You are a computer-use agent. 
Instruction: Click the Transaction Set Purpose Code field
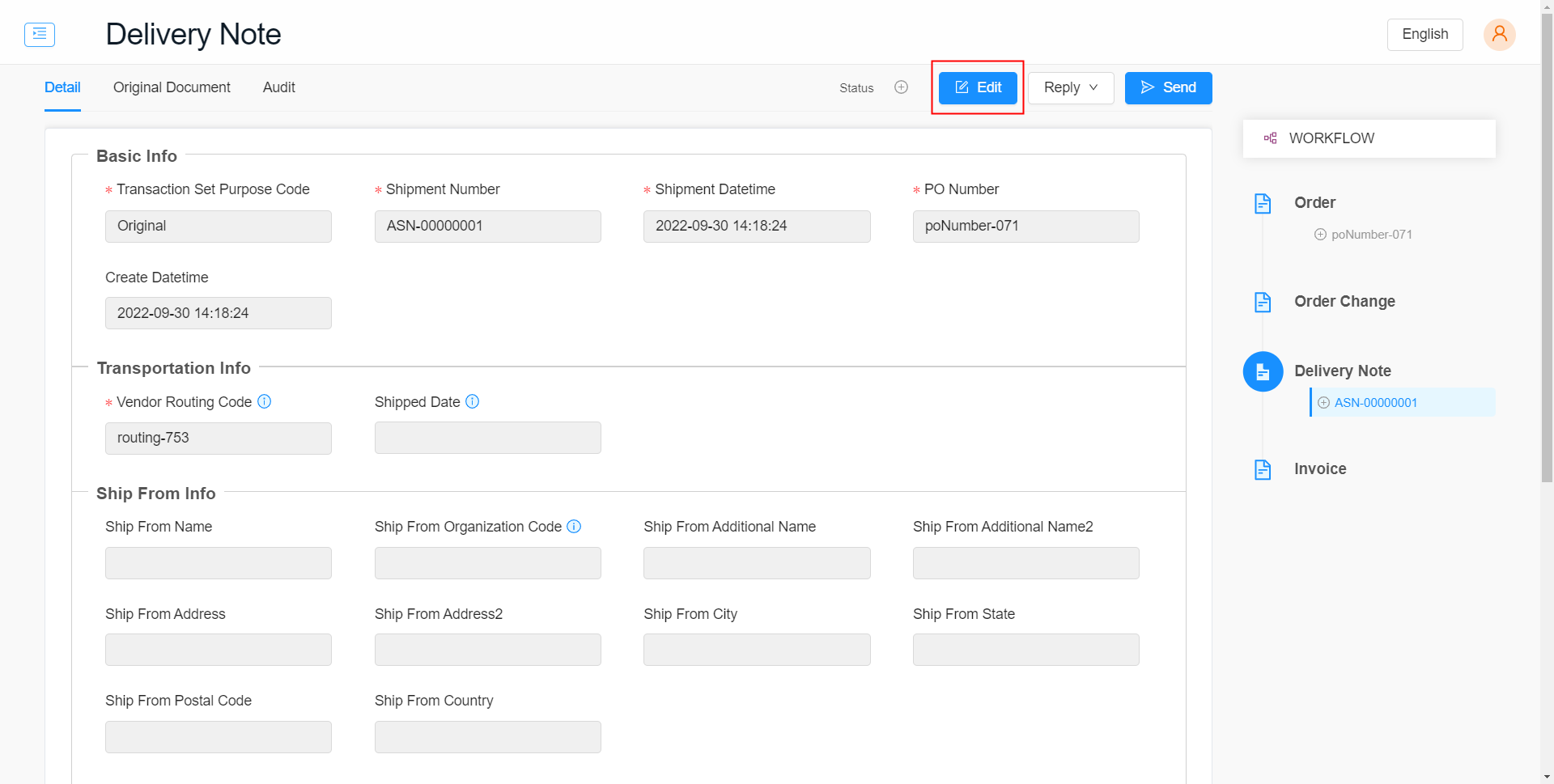[x=219, y=227]
